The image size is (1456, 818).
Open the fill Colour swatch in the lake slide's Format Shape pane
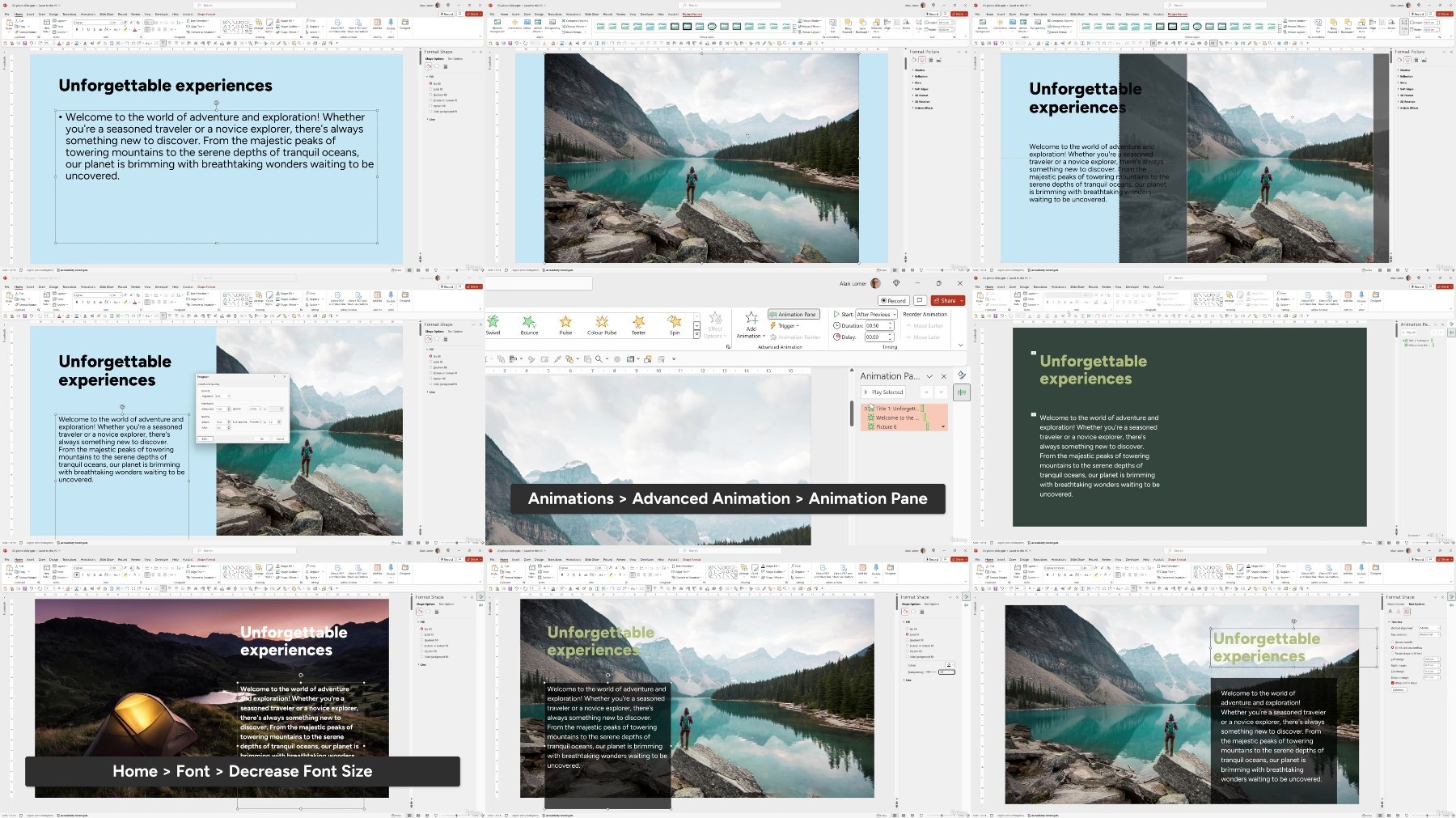tap(950, 665)
